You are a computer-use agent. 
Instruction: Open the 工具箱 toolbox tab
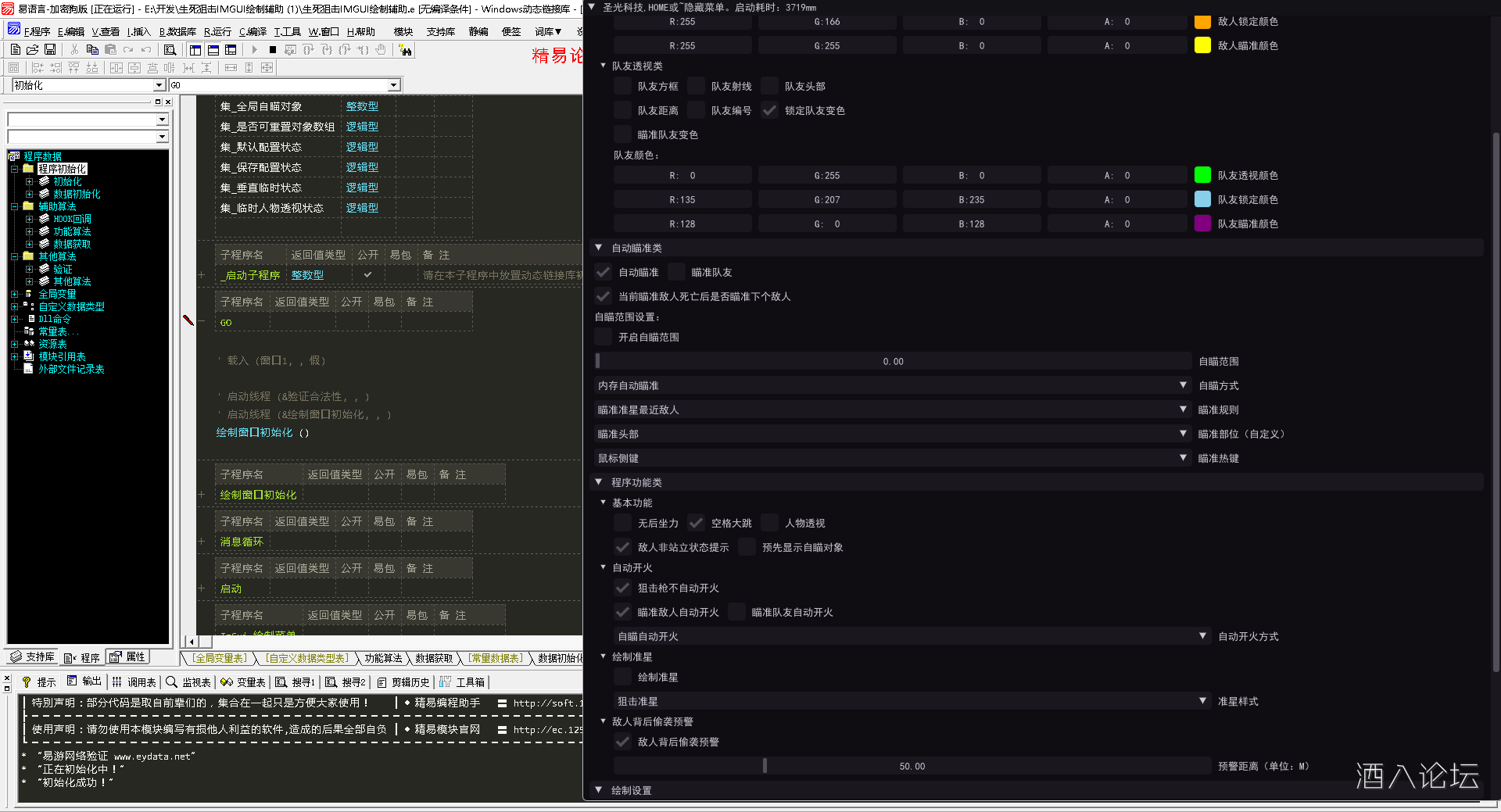(462, 682)
